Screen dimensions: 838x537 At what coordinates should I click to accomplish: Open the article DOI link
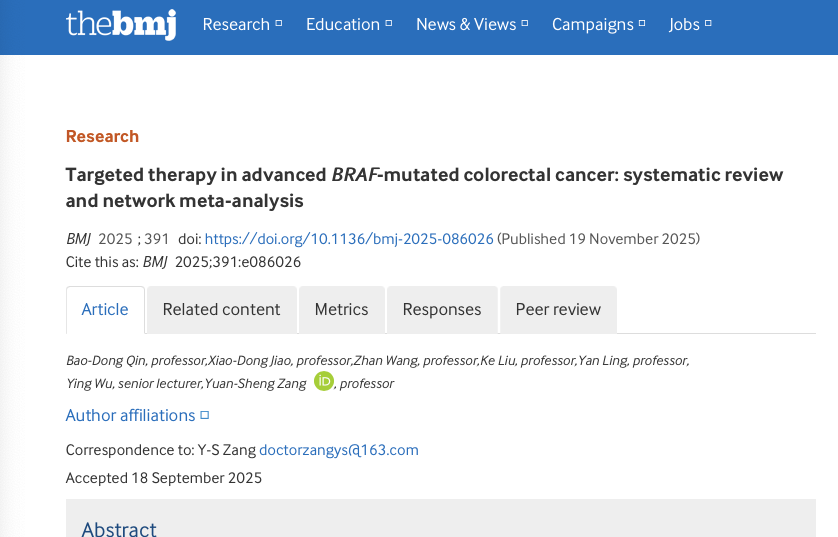pos(349,239)
